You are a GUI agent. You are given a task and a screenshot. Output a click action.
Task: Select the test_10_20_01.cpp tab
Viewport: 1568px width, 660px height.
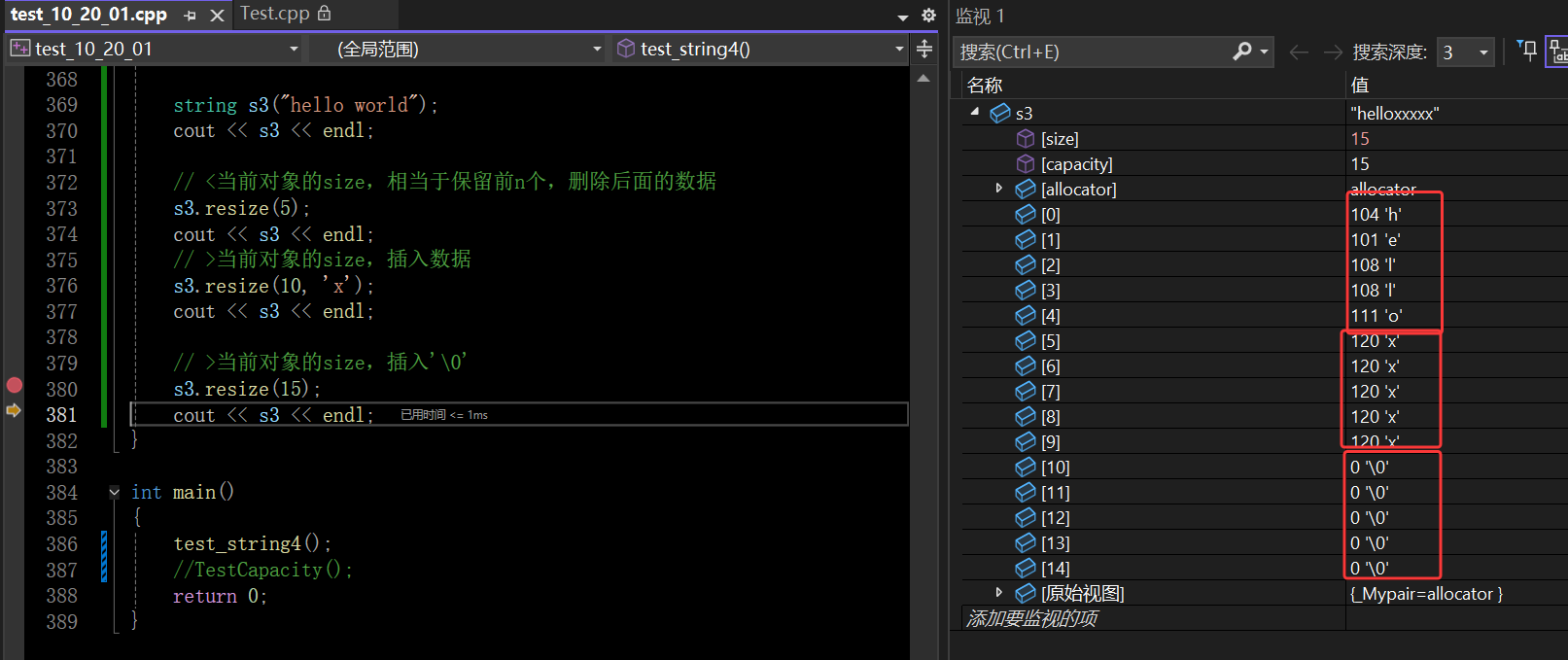pos(88,15)
